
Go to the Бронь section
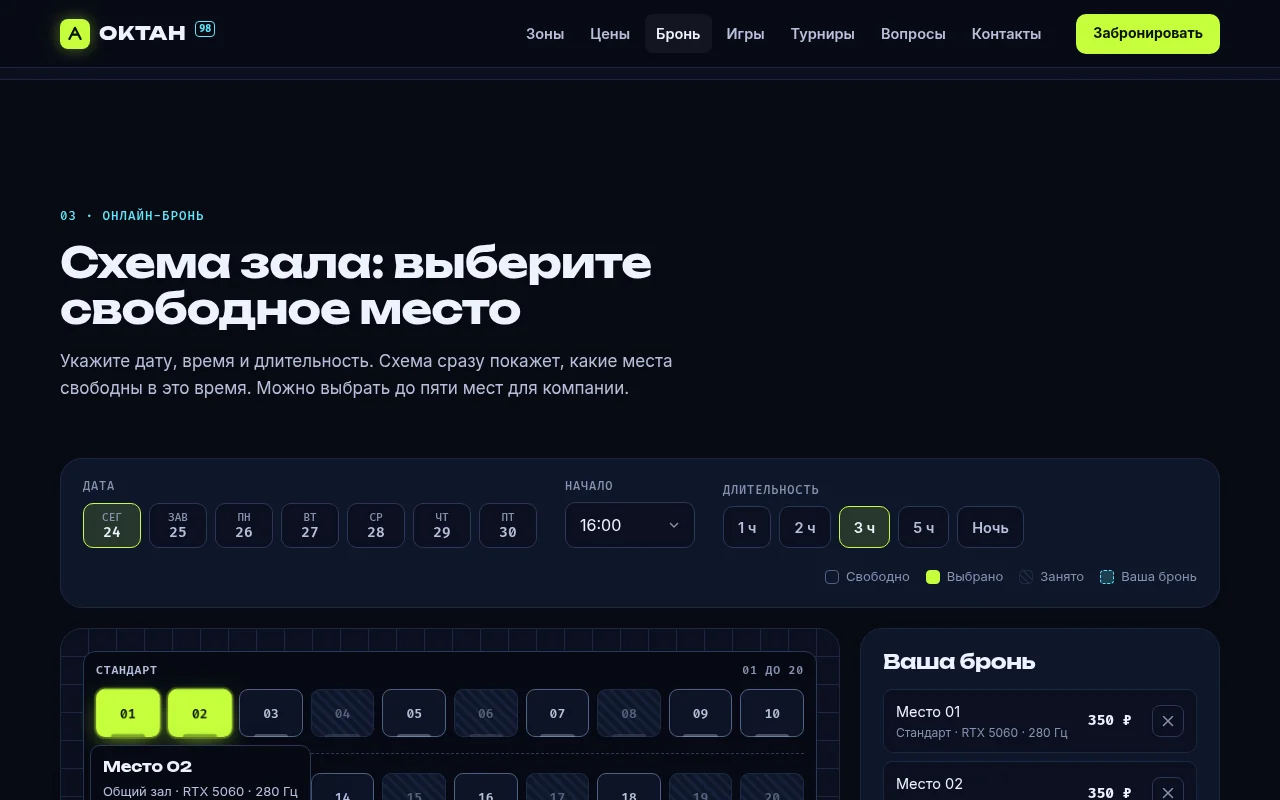tap(678, 34)
